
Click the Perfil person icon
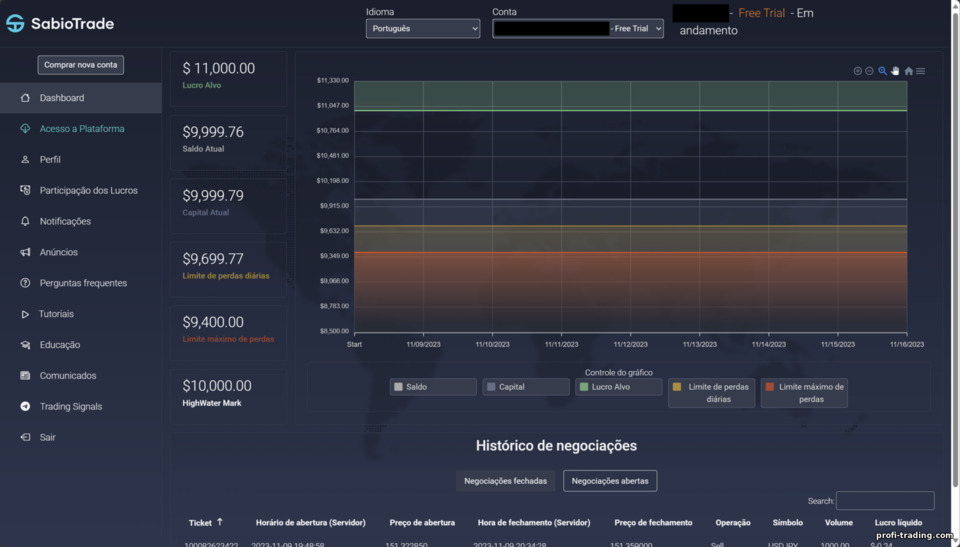tap(25, 159)
